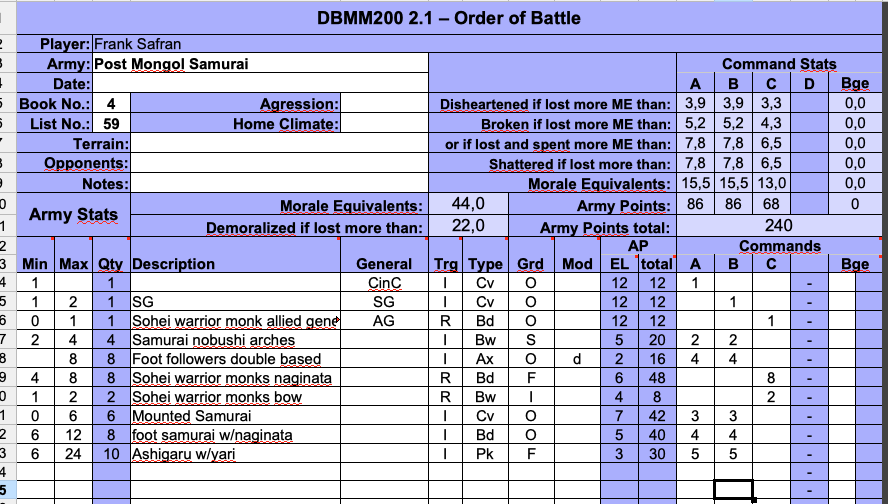Click the 'DBMM200 2.1 – Order of Battle' title
Image resolution: width=888 pixels, height=504 pixels.
(448, 19)
